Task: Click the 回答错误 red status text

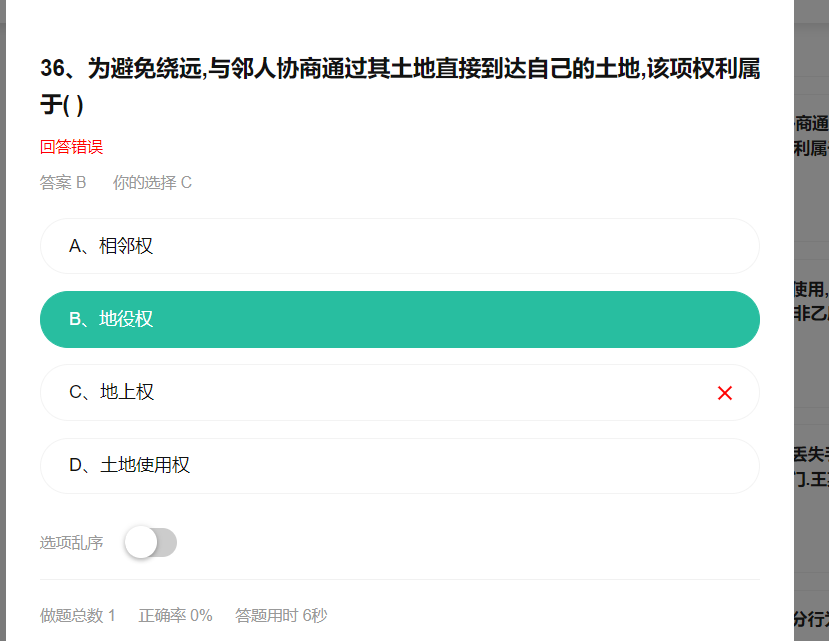Action: point(71,146)
